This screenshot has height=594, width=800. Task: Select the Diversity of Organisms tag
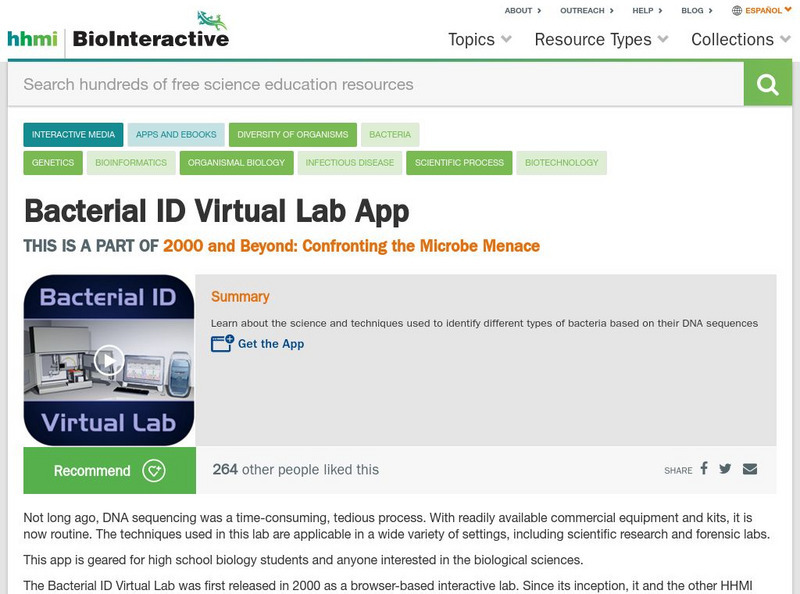(293, 134)
